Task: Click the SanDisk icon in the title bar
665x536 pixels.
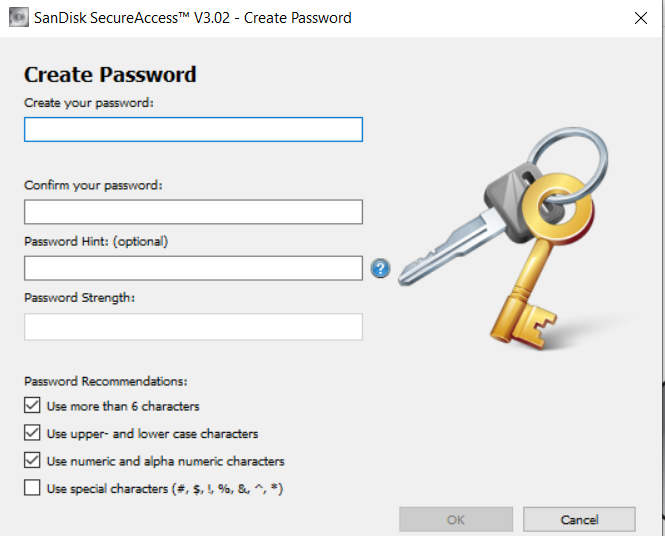Action: point(17,18)
